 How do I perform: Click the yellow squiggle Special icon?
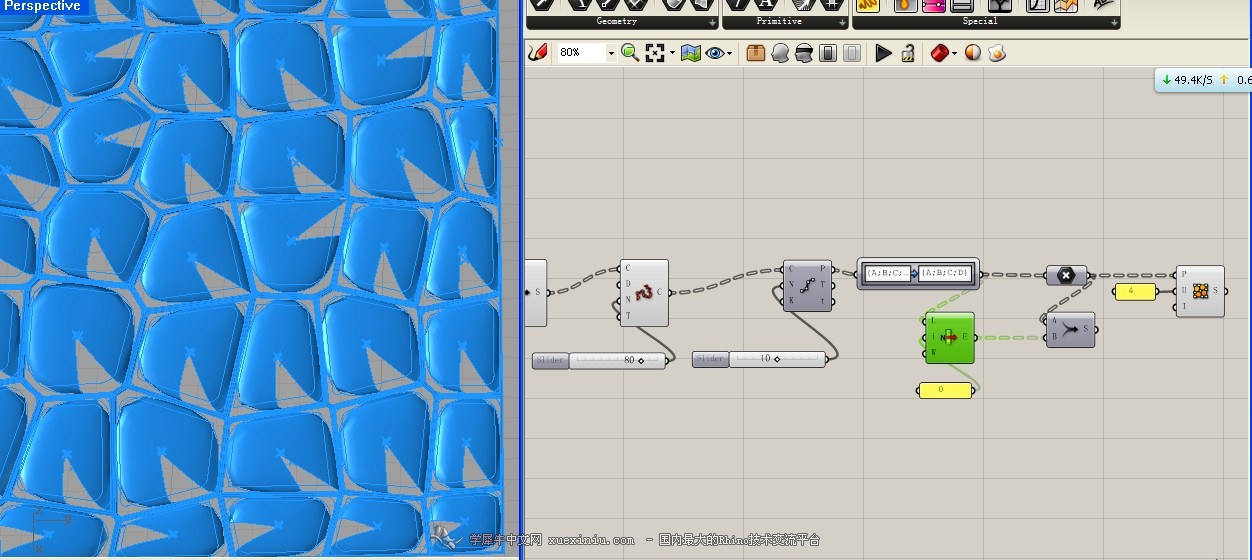(868, 5)
